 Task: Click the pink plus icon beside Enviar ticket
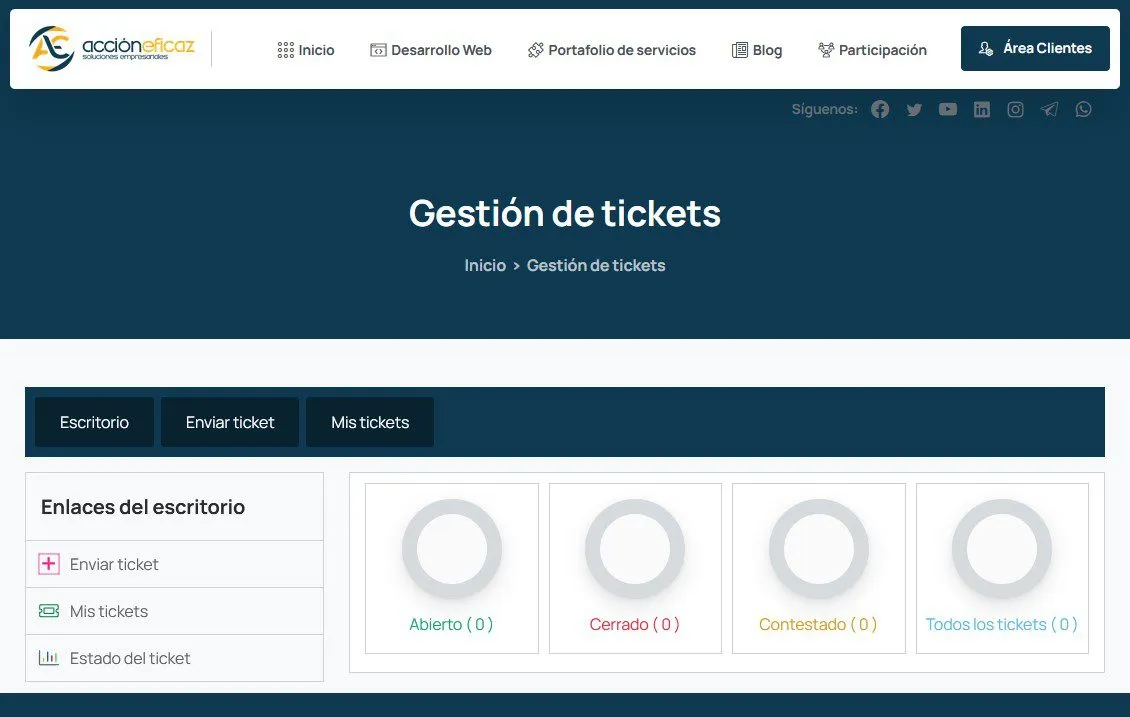pos(48,564)
